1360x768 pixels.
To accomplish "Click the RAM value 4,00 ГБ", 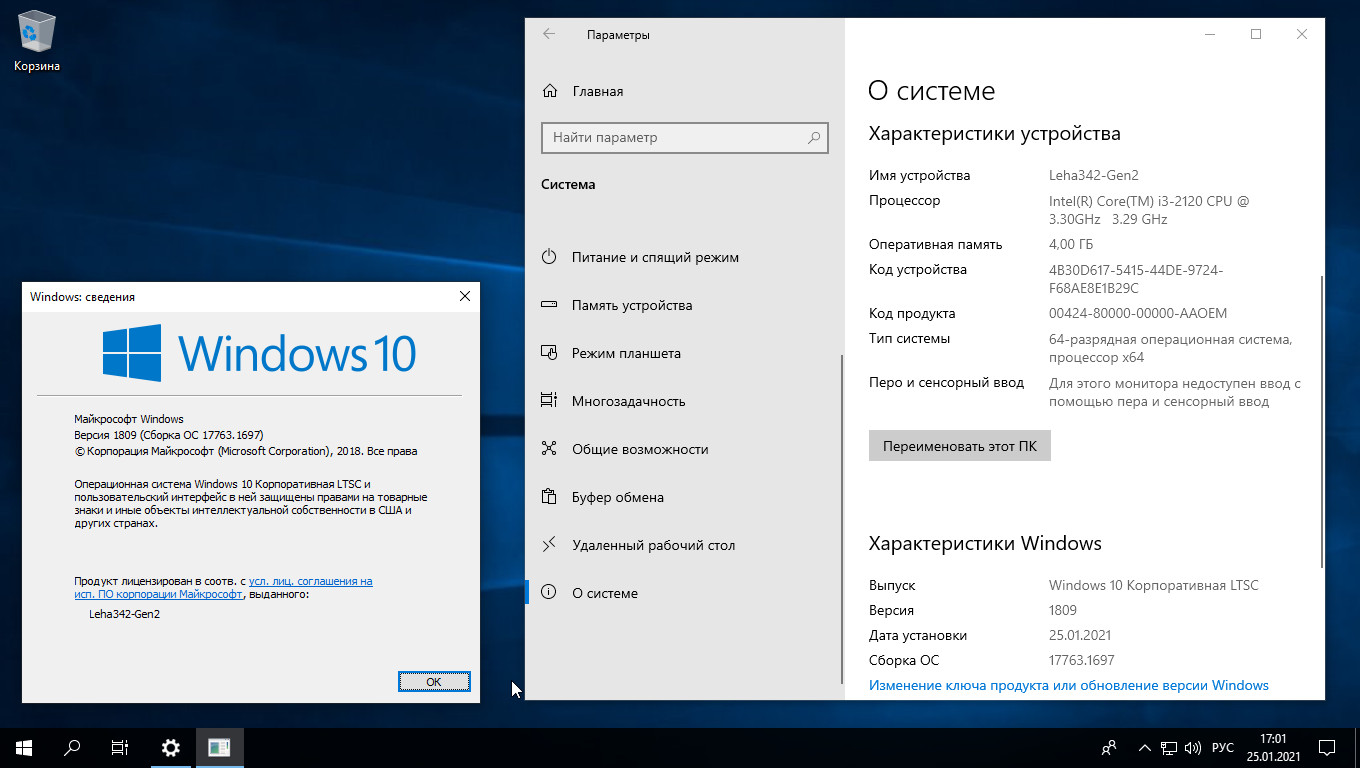I will pyautogui.click(x=1071, y=244).
